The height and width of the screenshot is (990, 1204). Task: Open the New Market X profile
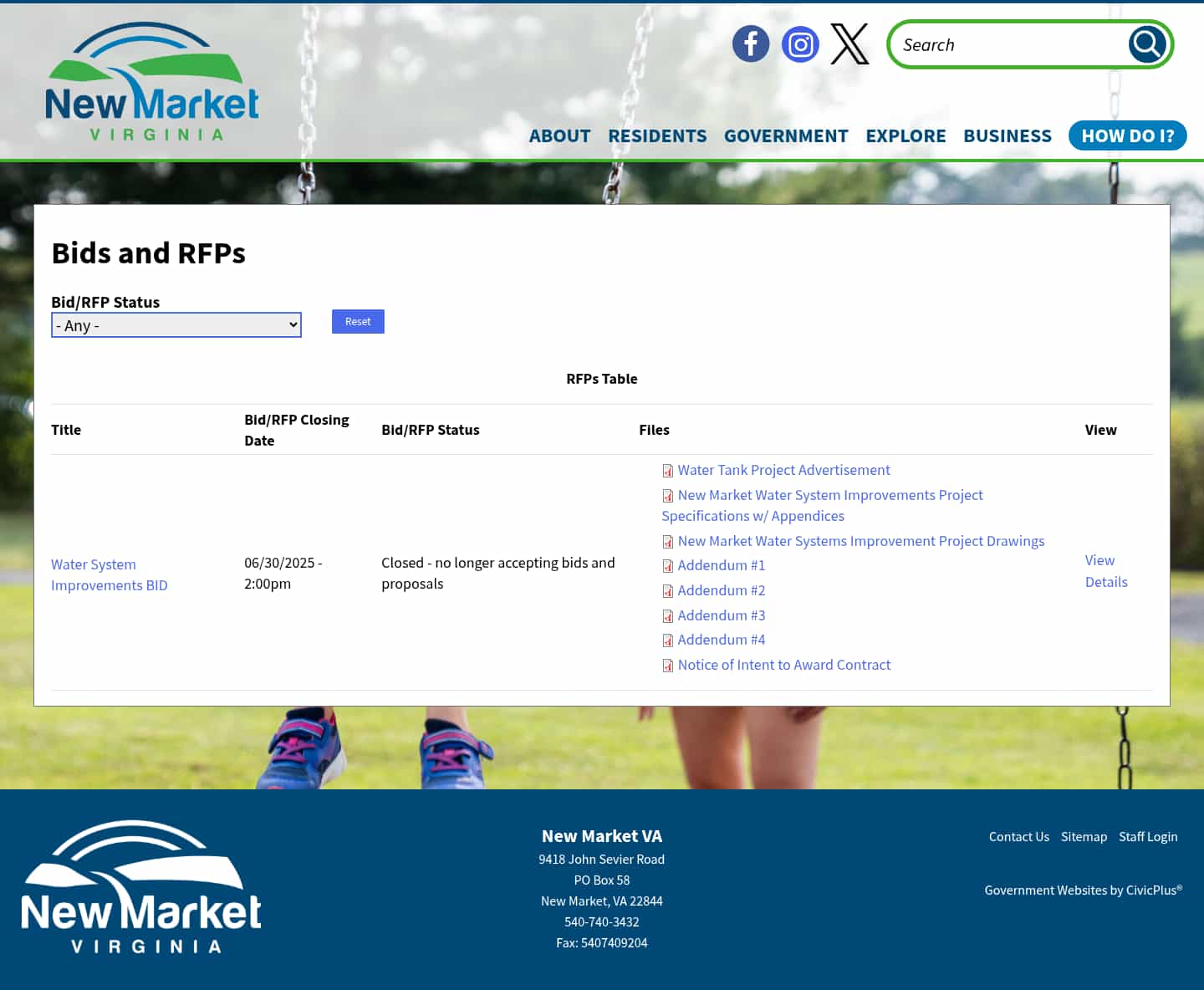point(849,43)
